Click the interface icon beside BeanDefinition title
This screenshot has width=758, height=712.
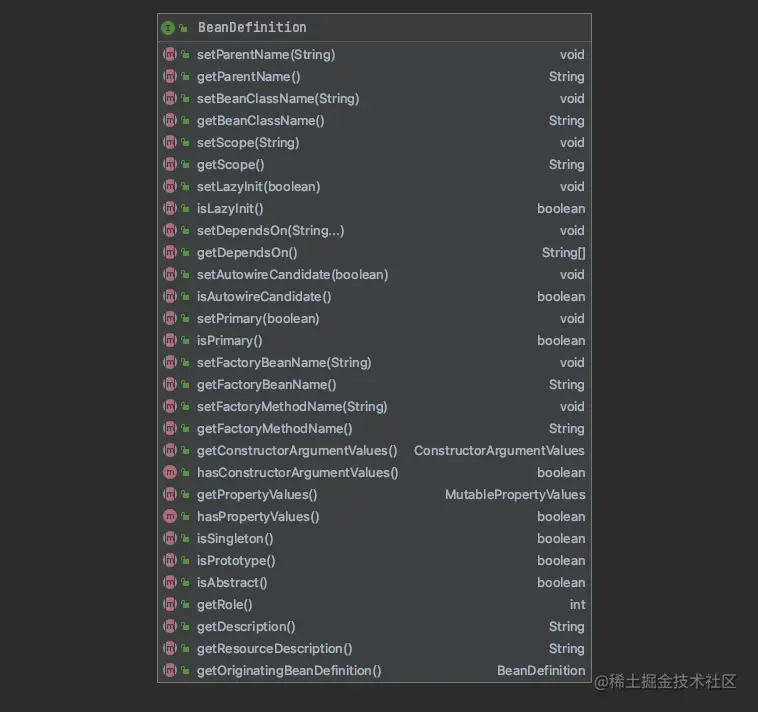coord(168,28)
